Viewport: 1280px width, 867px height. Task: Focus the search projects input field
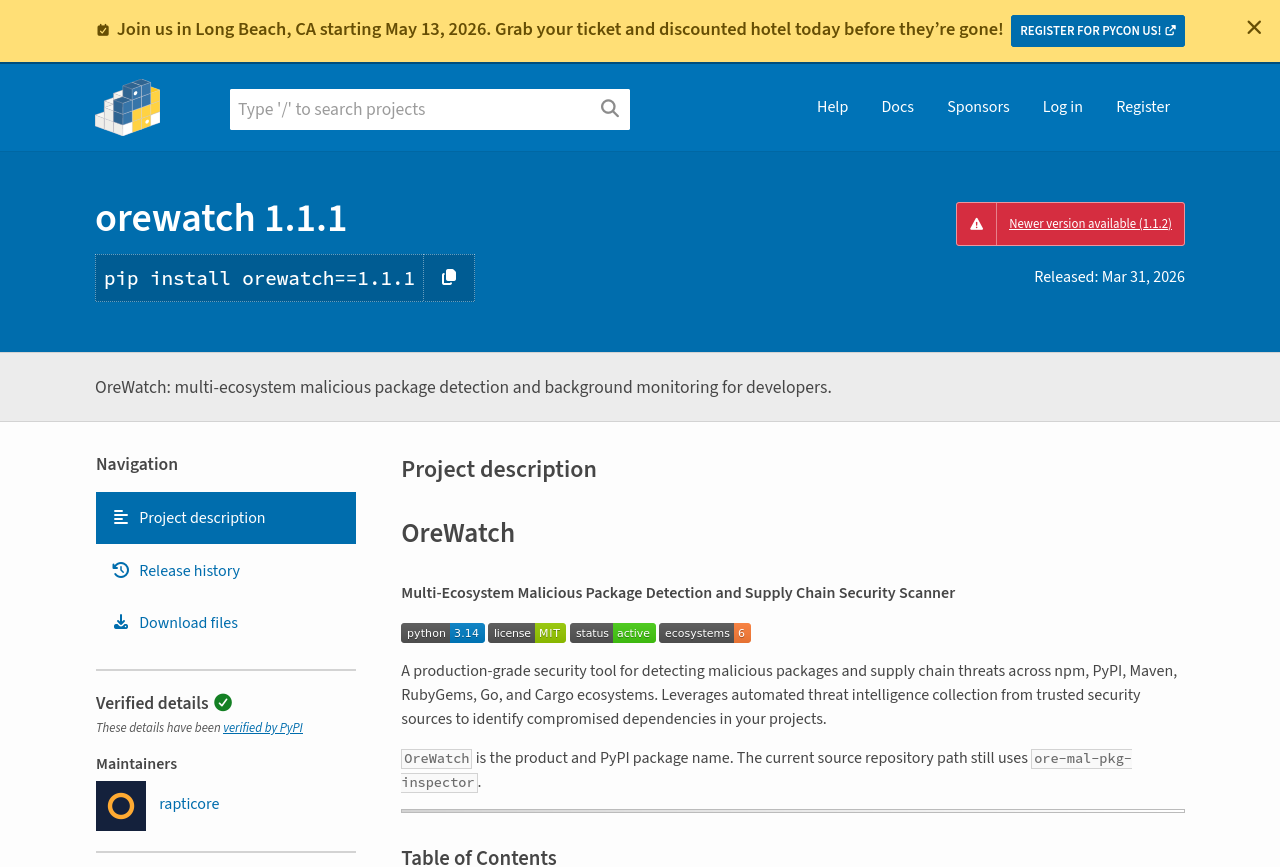[x=412, y=109]
